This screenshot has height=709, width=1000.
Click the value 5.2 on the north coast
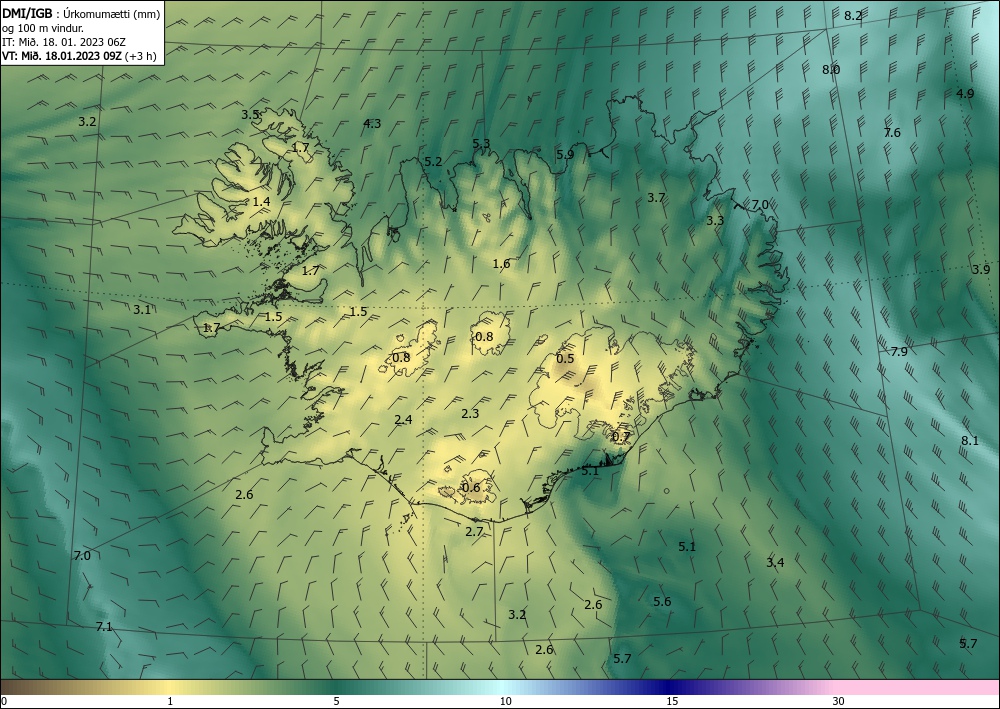pos(433,162)
